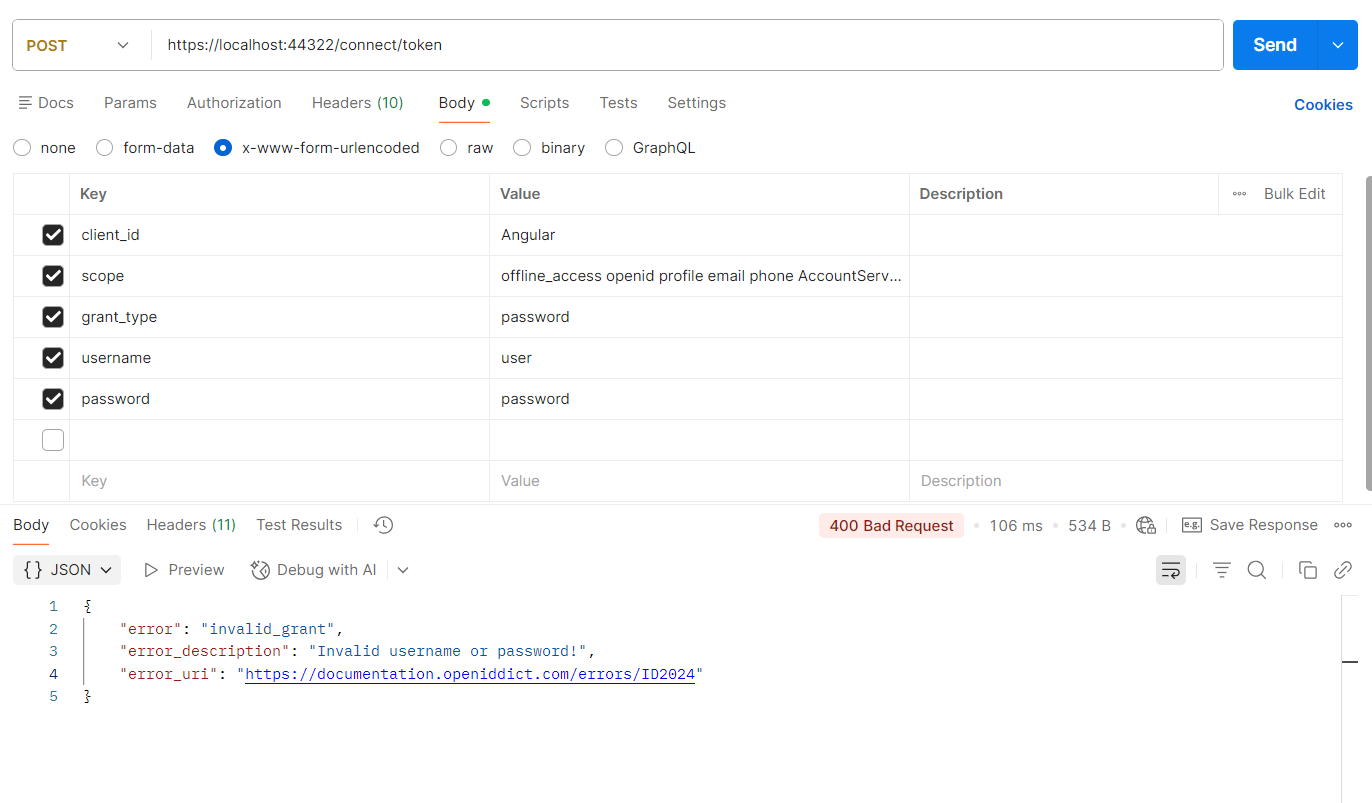The height and width of the screenshot is (803, 1372).
Task: Open search in response body
Action: point(1257,570)
